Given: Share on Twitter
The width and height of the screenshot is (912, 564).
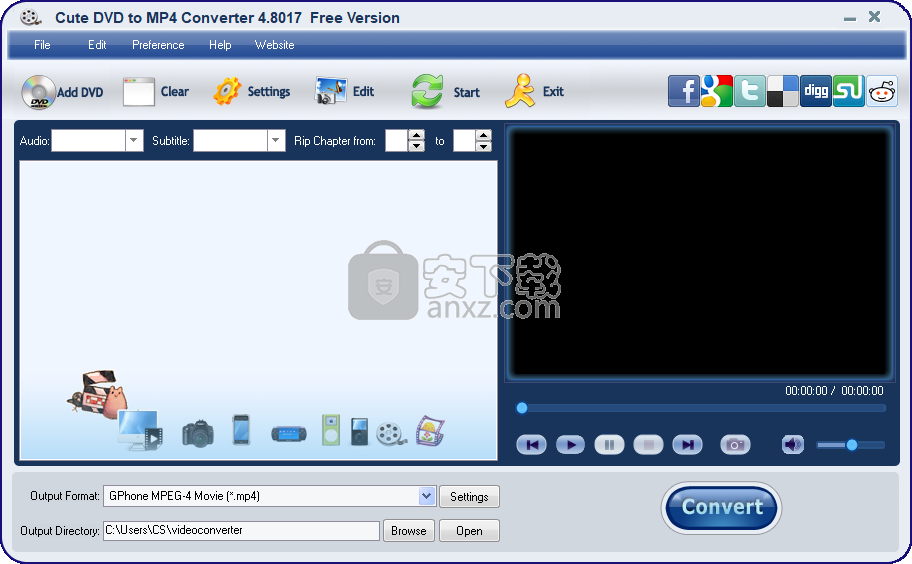Looking at the screenshot, I should click(750, 91).
